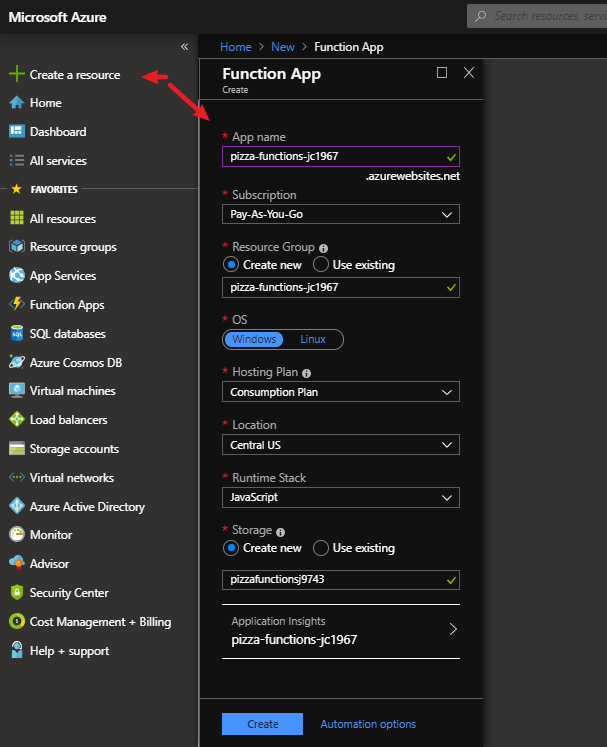Open Virtual machines in sidebar
The height and width of the screenshot is (747, 607).
pos(72,391)
